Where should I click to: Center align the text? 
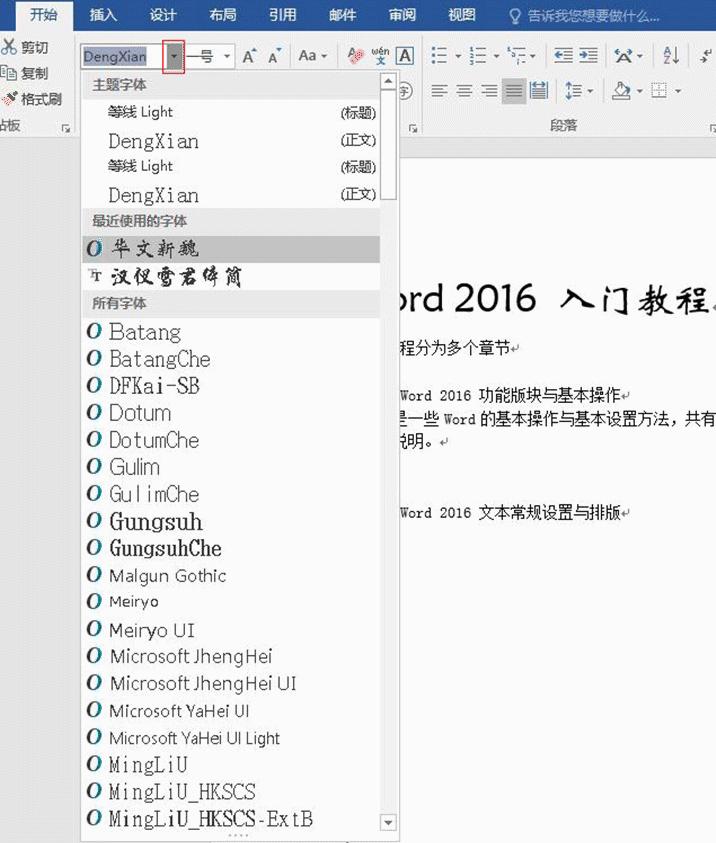tap(464, 91)
